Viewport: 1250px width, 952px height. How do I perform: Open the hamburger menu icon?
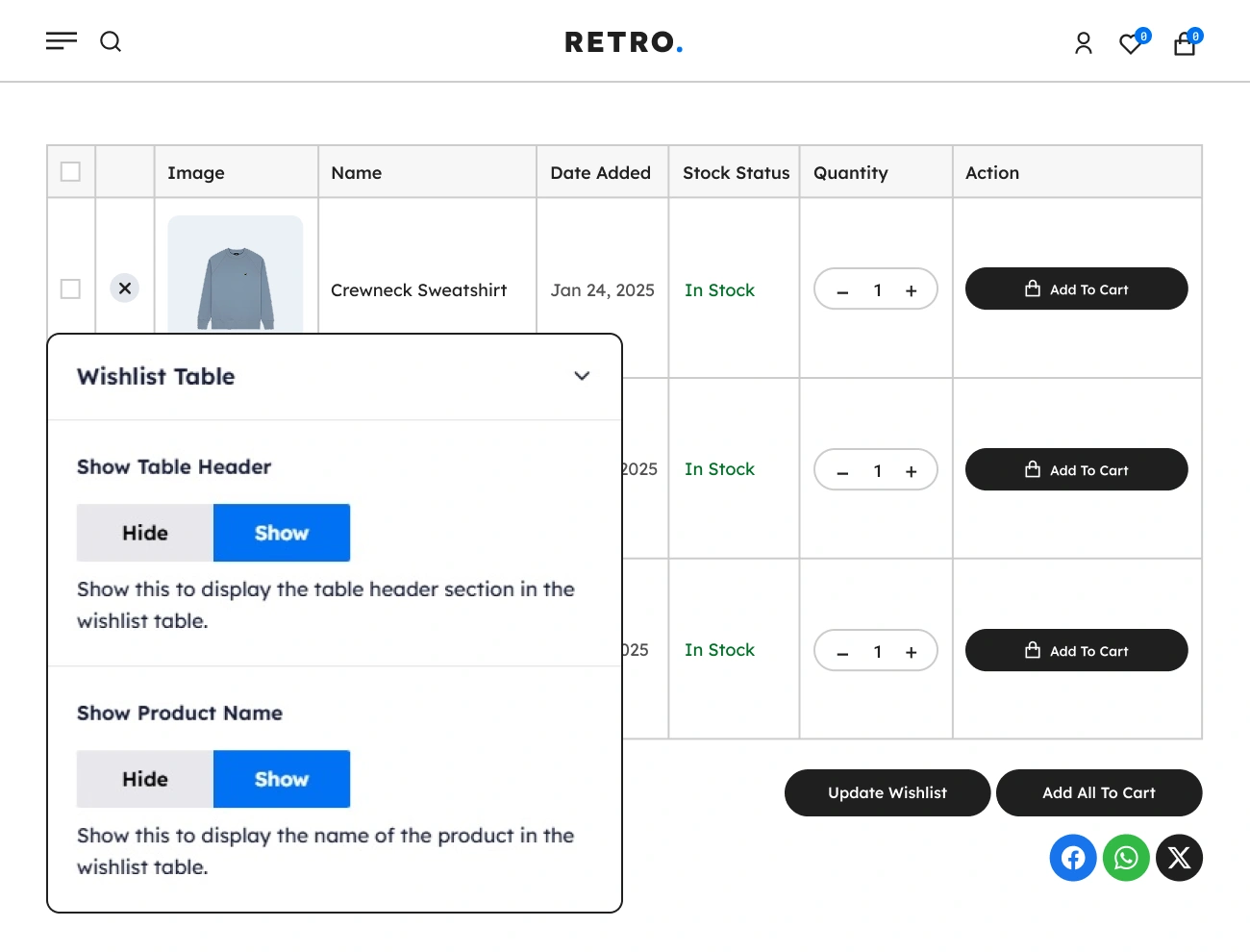pyautogui.click(x=62, y=41)
